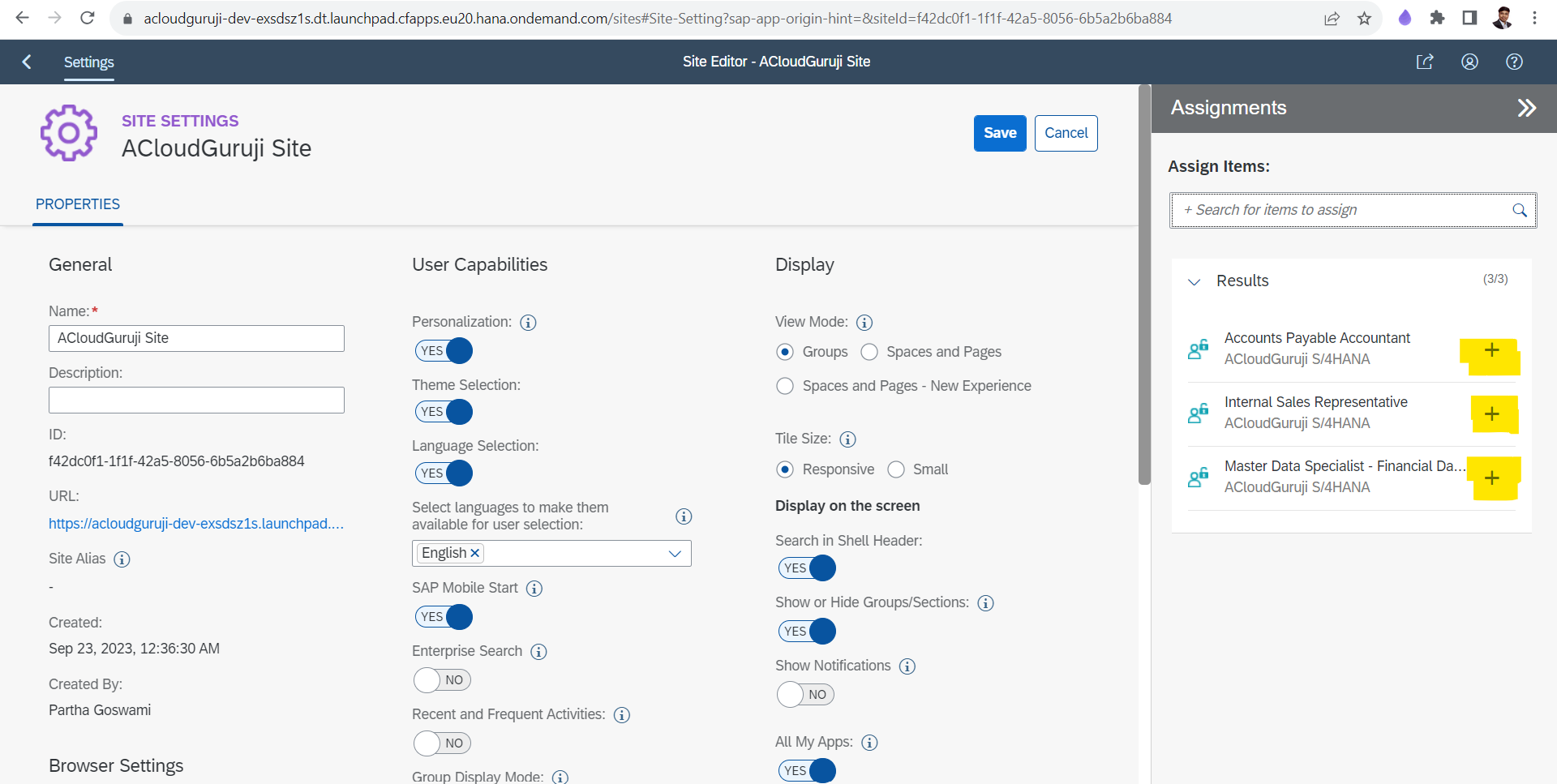Switch to the PROPERTIES tab
This screenshot has width=1557, height=784.
pyautogui.click(x=78, y=204)
